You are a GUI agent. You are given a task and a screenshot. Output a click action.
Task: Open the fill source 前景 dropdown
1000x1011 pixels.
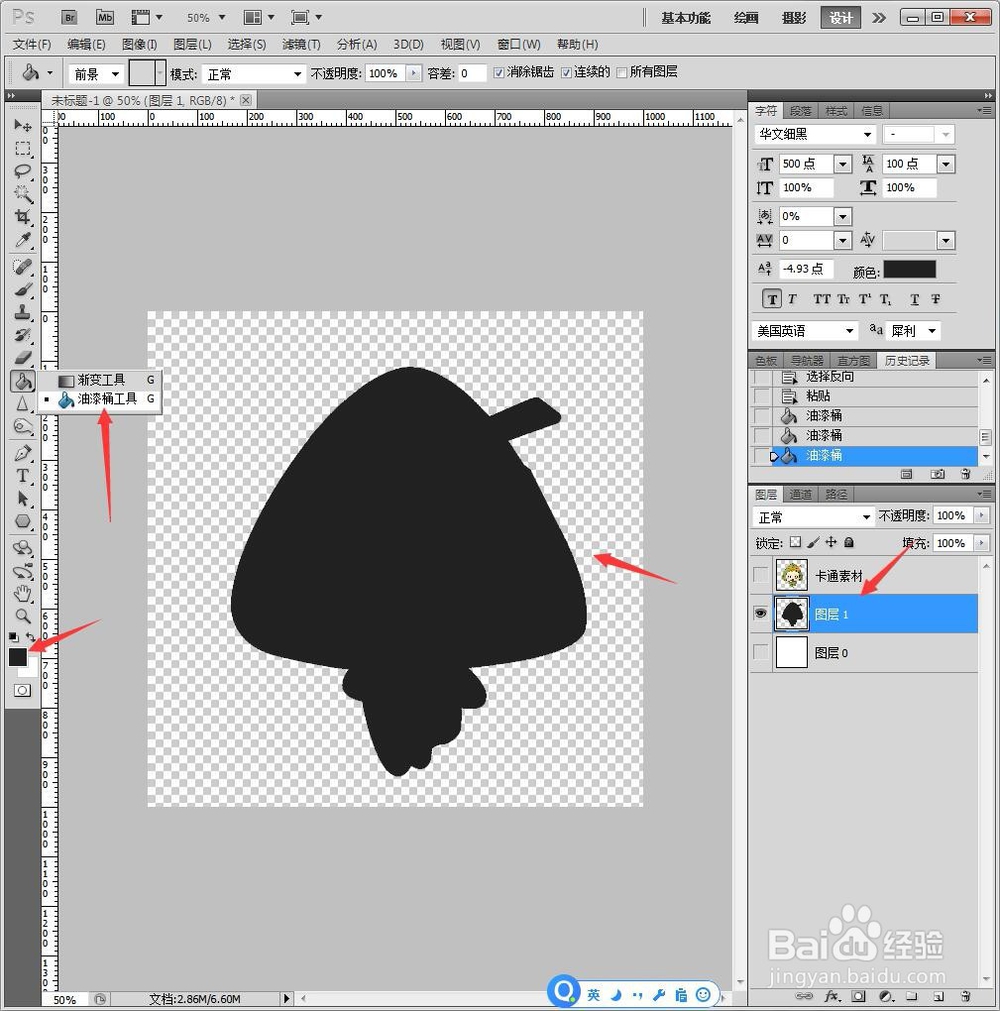point(95,74)
